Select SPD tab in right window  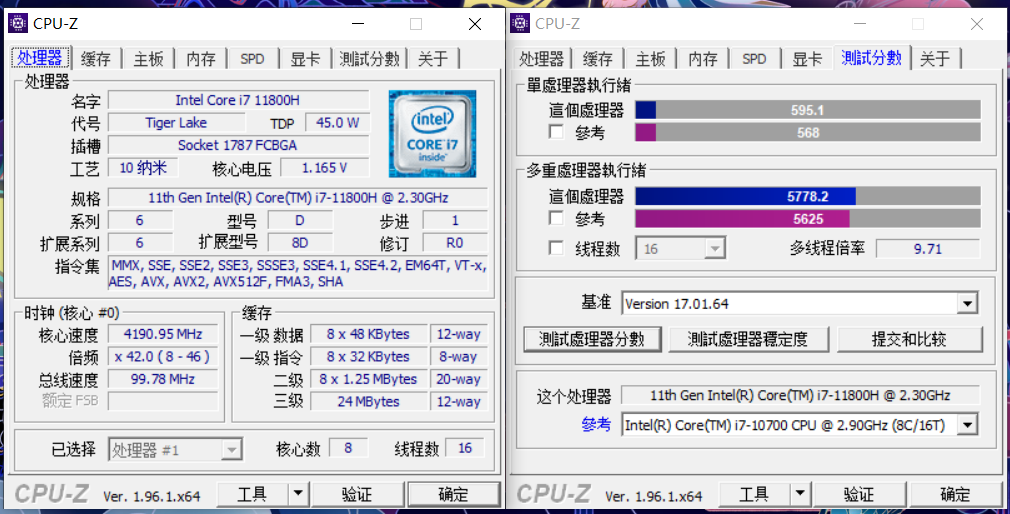coord(754,59)
